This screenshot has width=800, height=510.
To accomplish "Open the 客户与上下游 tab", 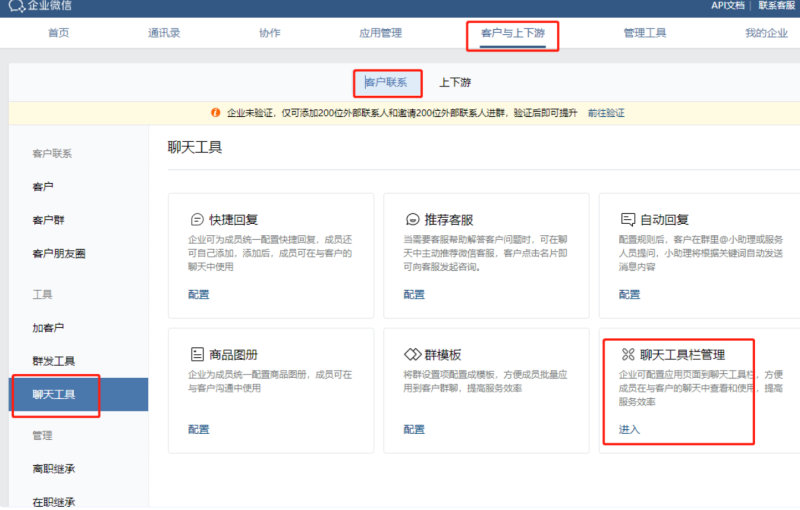I will [513, 33].
